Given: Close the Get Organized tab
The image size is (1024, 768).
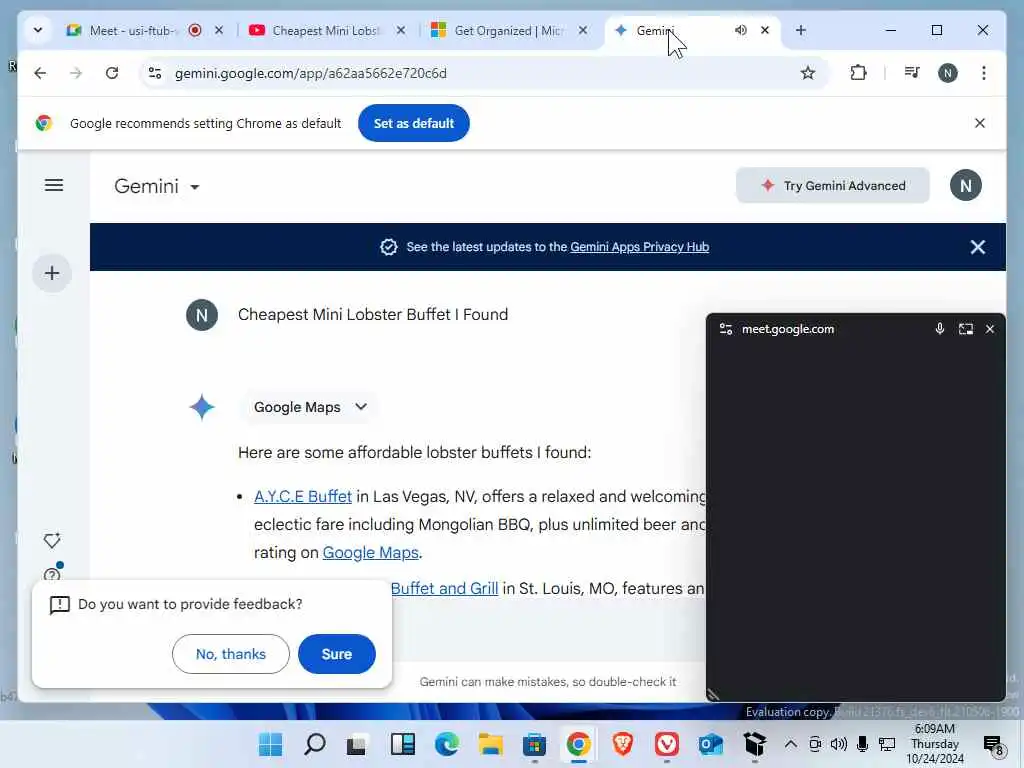Looking at the screenshot, I should coord(583,30).
